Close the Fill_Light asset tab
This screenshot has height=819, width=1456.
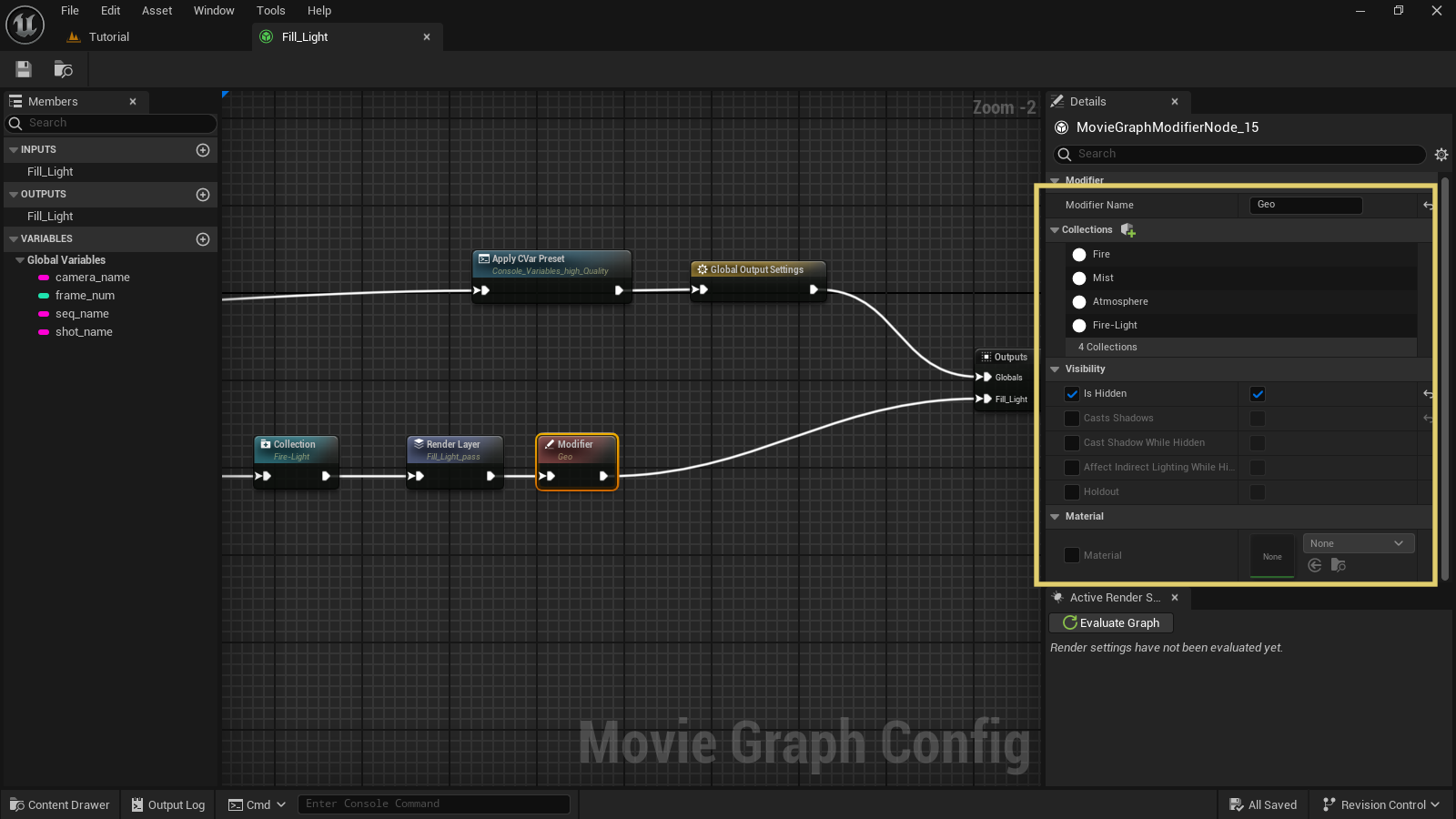(427, 37)
